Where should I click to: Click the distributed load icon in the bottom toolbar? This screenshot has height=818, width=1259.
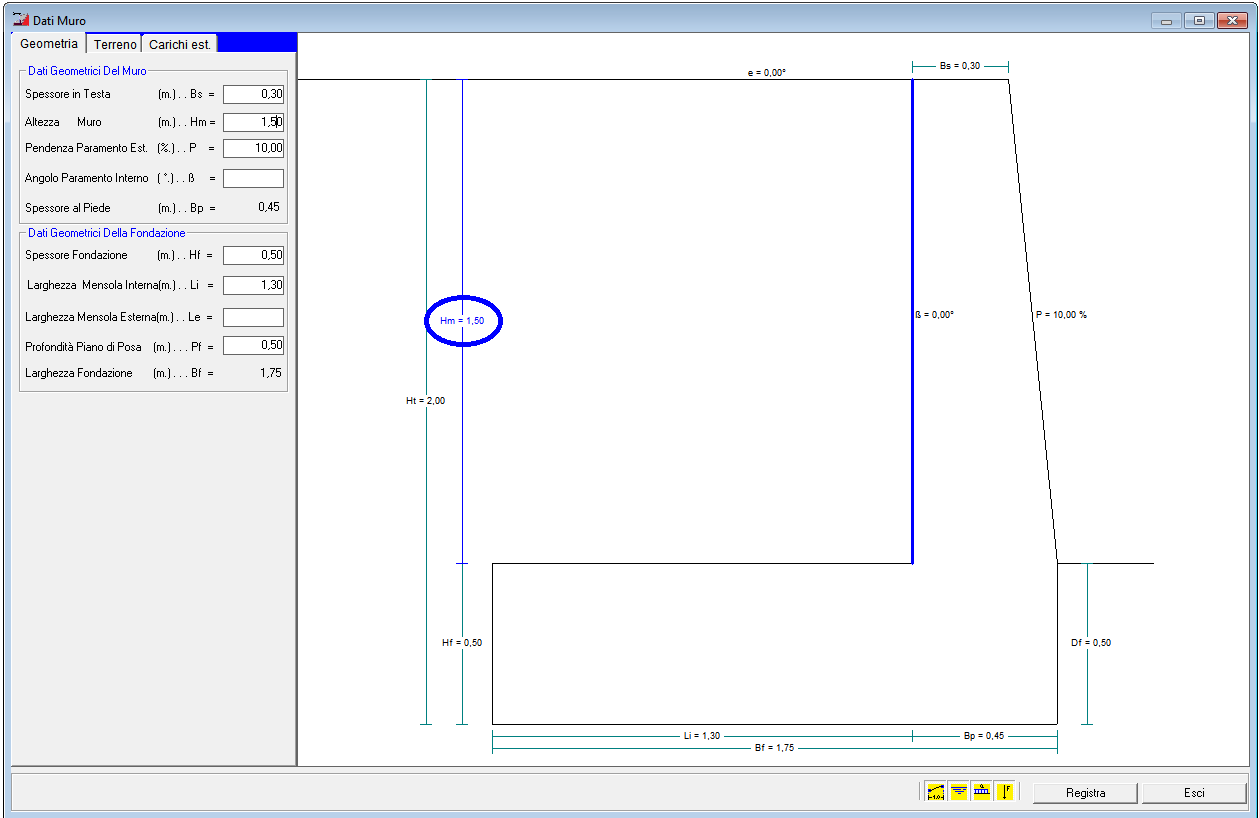(x=982, y=792)
